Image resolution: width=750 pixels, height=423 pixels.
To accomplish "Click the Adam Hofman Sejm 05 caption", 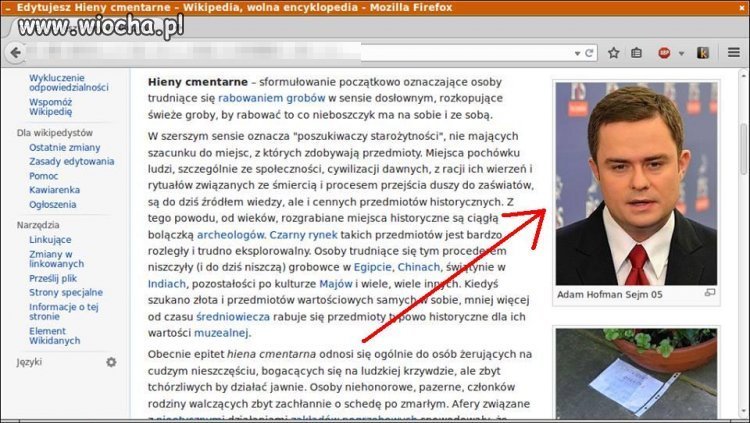I will pyautogui.click(x=610, y=294).
